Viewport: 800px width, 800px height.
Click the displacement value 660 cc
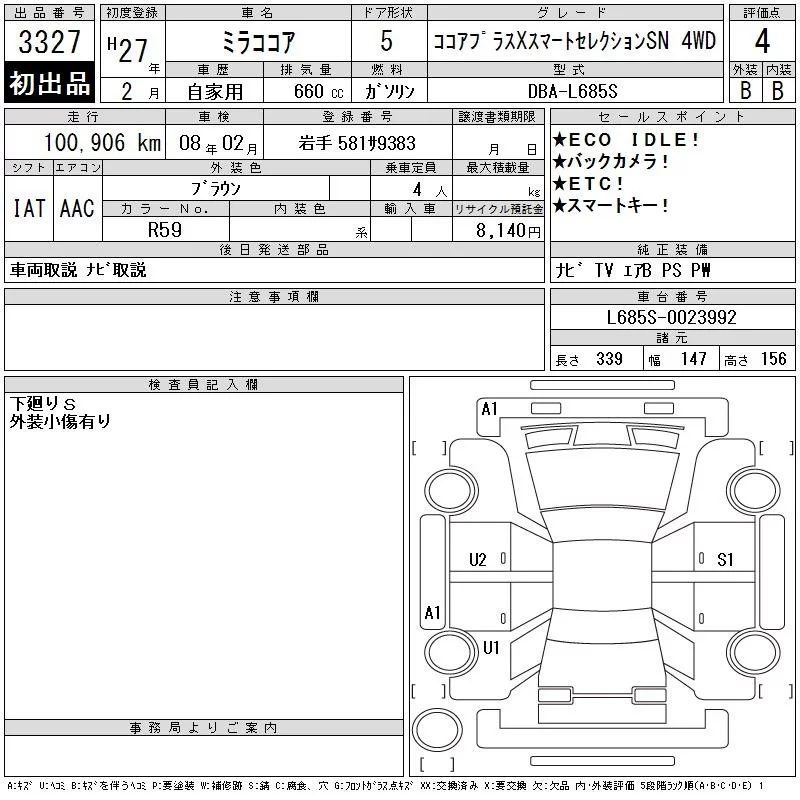tap(318, 91)
